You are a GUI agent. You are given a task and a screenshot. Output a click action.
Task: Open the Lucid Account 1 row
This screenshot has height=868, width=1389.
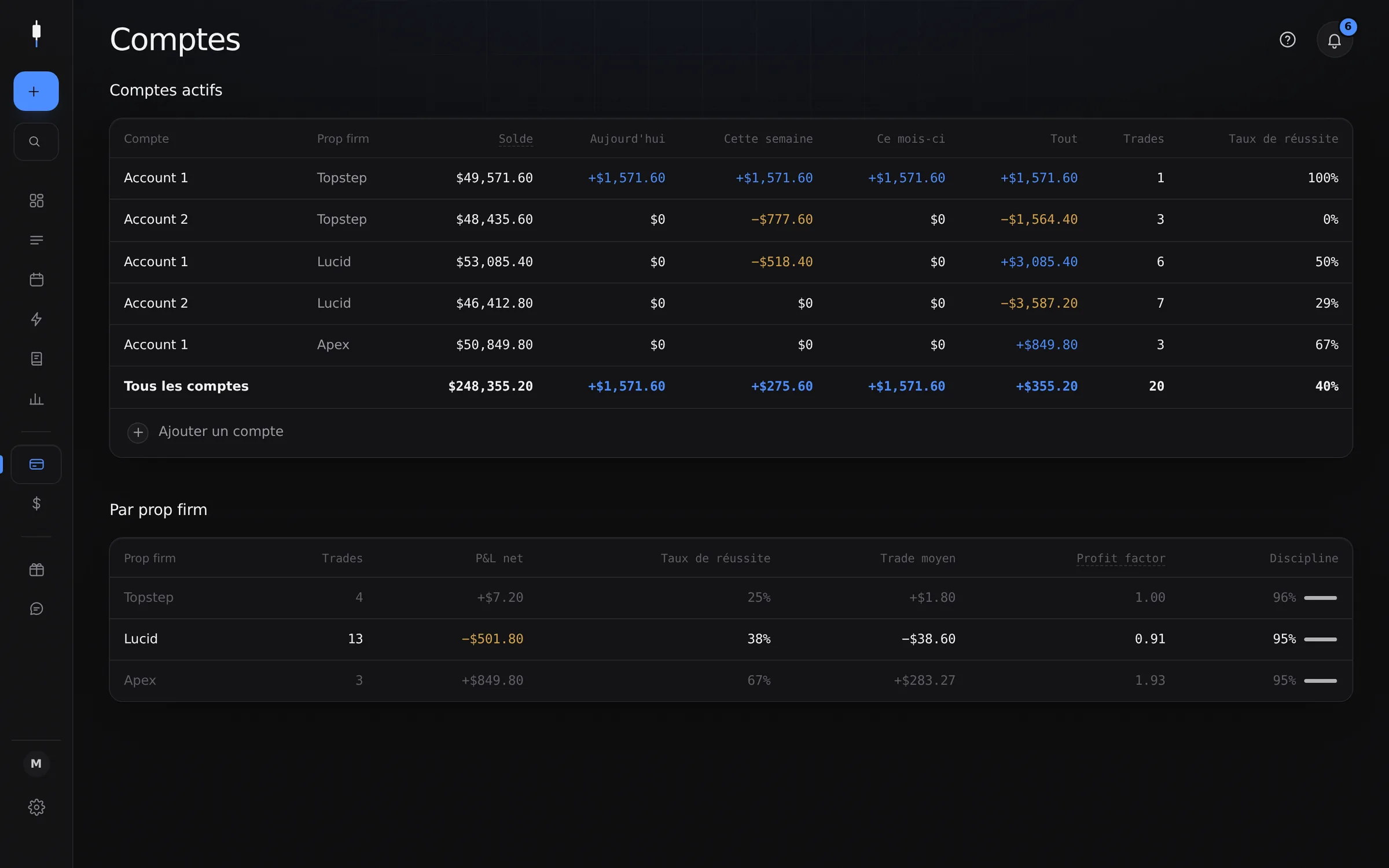(731, 262)
